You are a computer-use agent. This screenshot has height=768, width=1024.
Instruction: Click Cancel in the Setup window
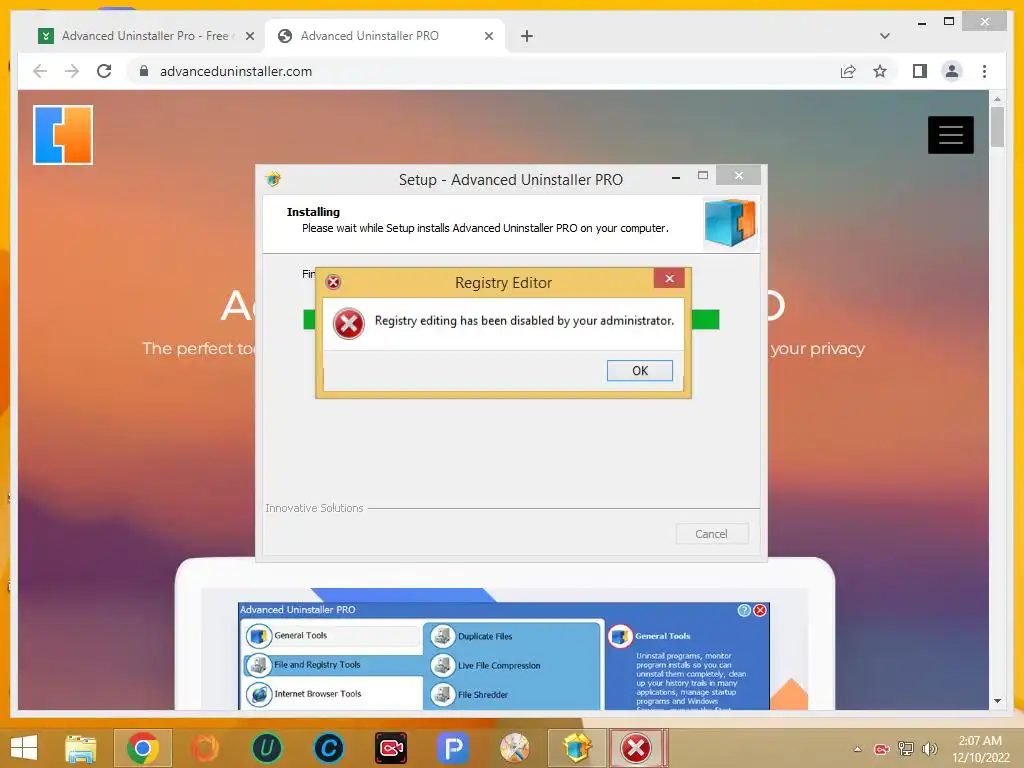[711, 534]
